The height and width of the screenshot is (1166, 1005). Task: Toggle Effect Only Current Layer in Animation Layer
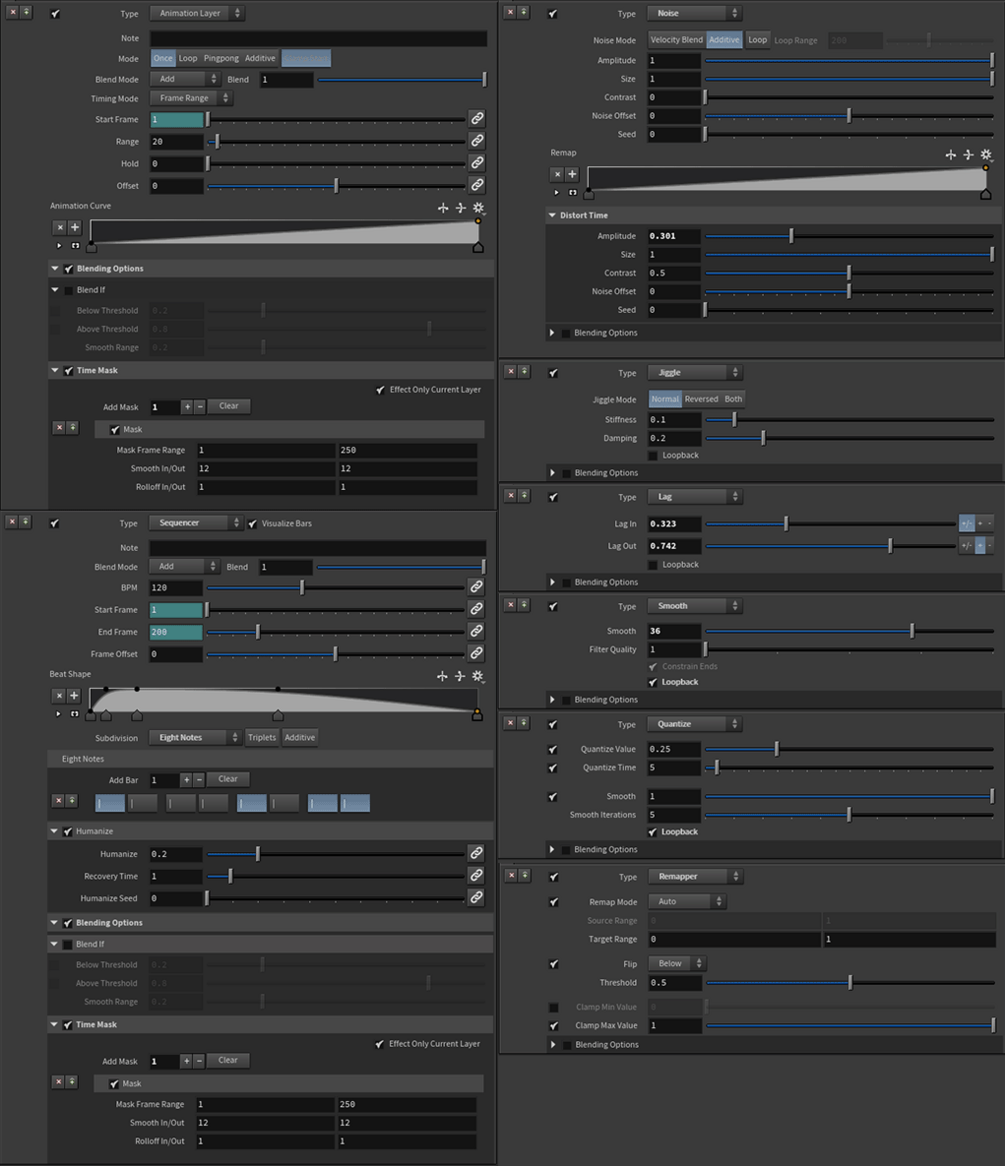pos(380,390)
